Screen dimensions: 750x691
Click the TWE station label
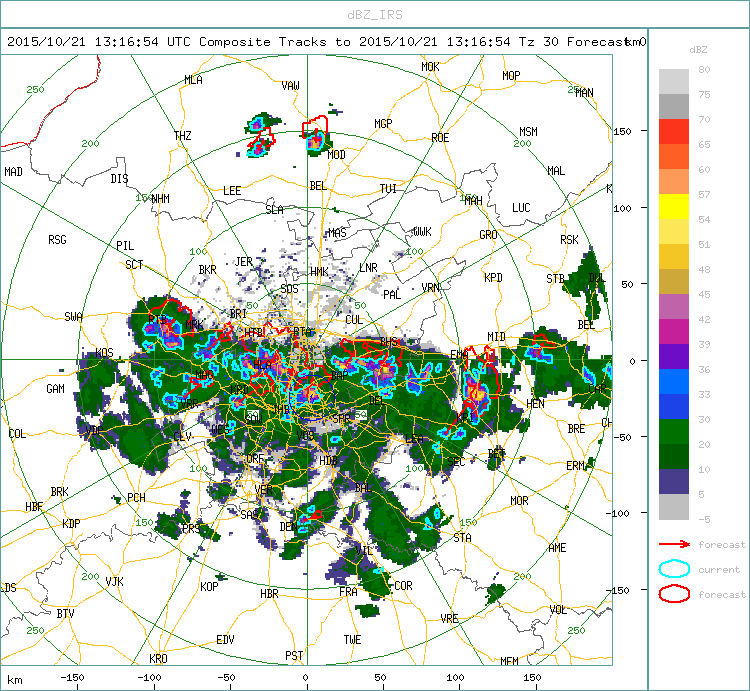[352, 639]
